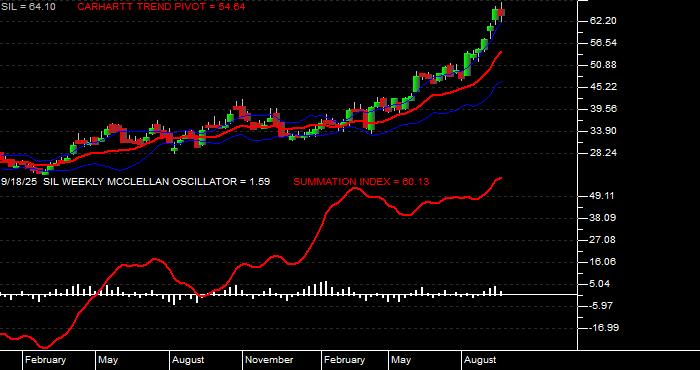
Task: Click the second February time-axis label
Action: click(x=344, y=360)
